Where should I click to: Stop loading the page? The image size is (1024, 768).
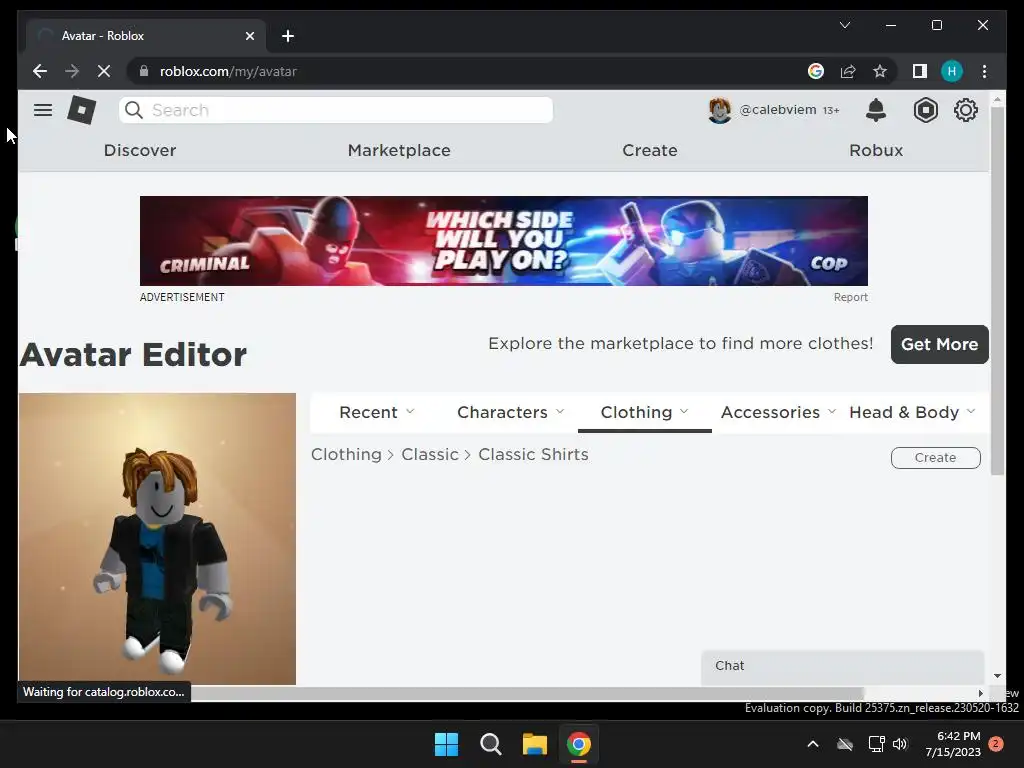coord(104,71)
